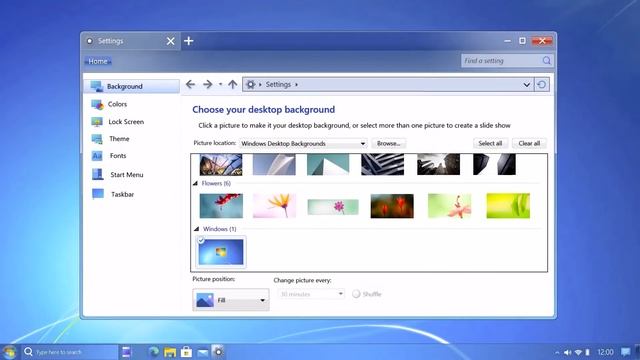Viewport: 640px width, 360px height.
Task: Select the yellow-green plant wallpaper
Action: click(x=508, y=206)
